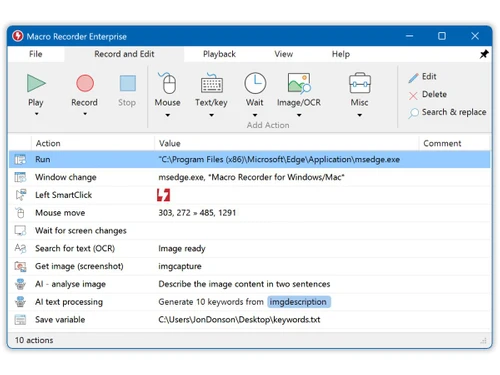Select the 'Mouse move' action text
500x375 pixels.
pos(60,213)
